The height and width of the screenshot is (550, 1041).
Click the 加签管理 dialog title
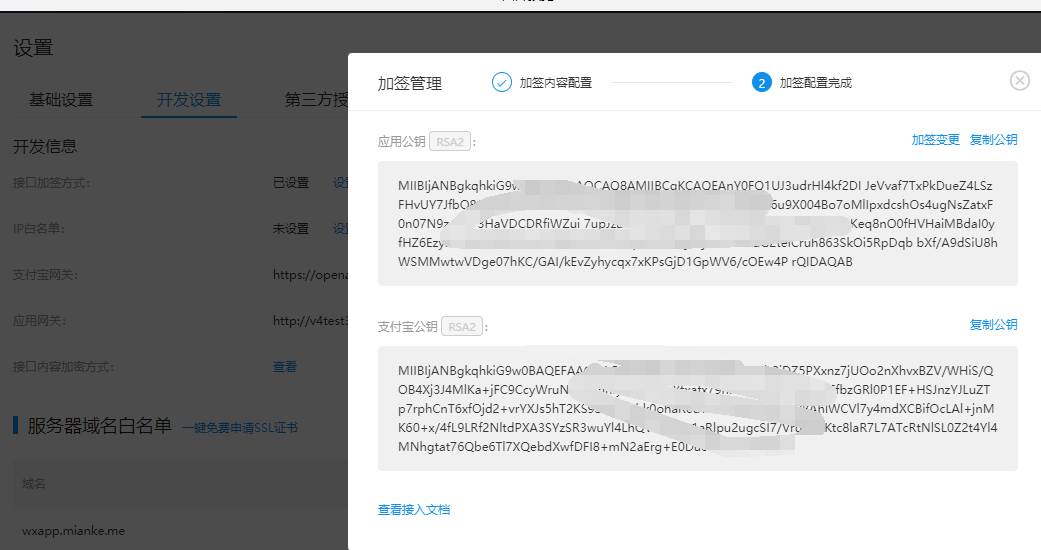pyautogui.click(x=410, y=84)
